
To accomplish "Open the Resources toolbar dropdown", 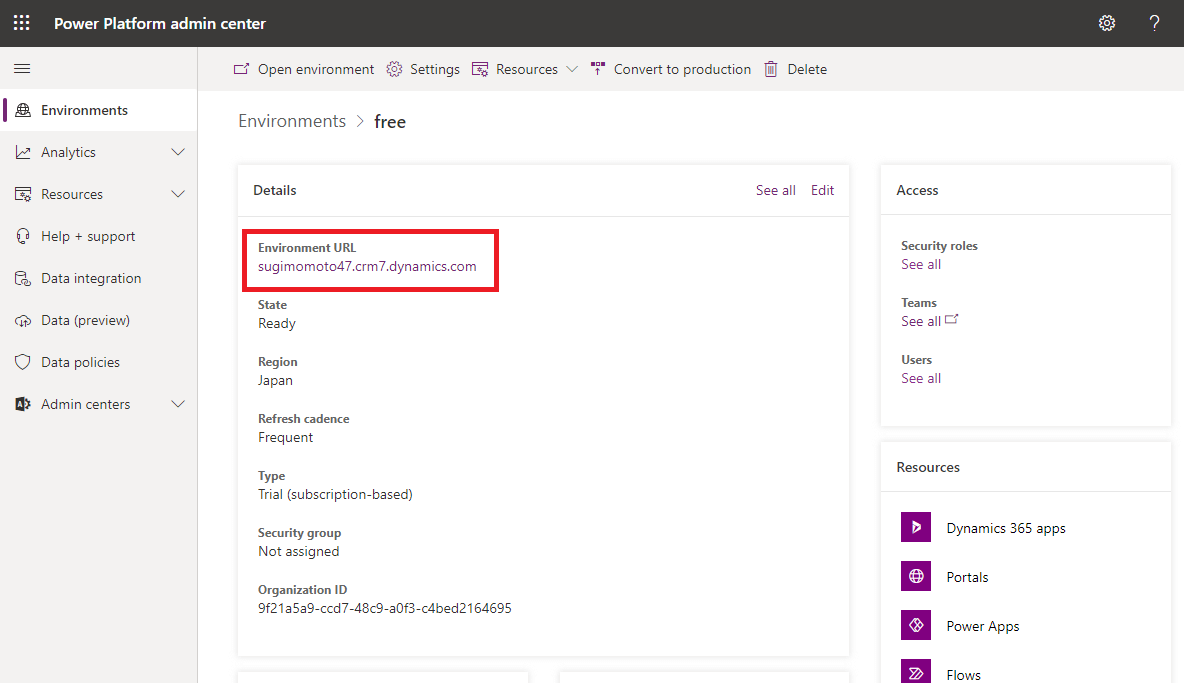I will coord(572,69).
